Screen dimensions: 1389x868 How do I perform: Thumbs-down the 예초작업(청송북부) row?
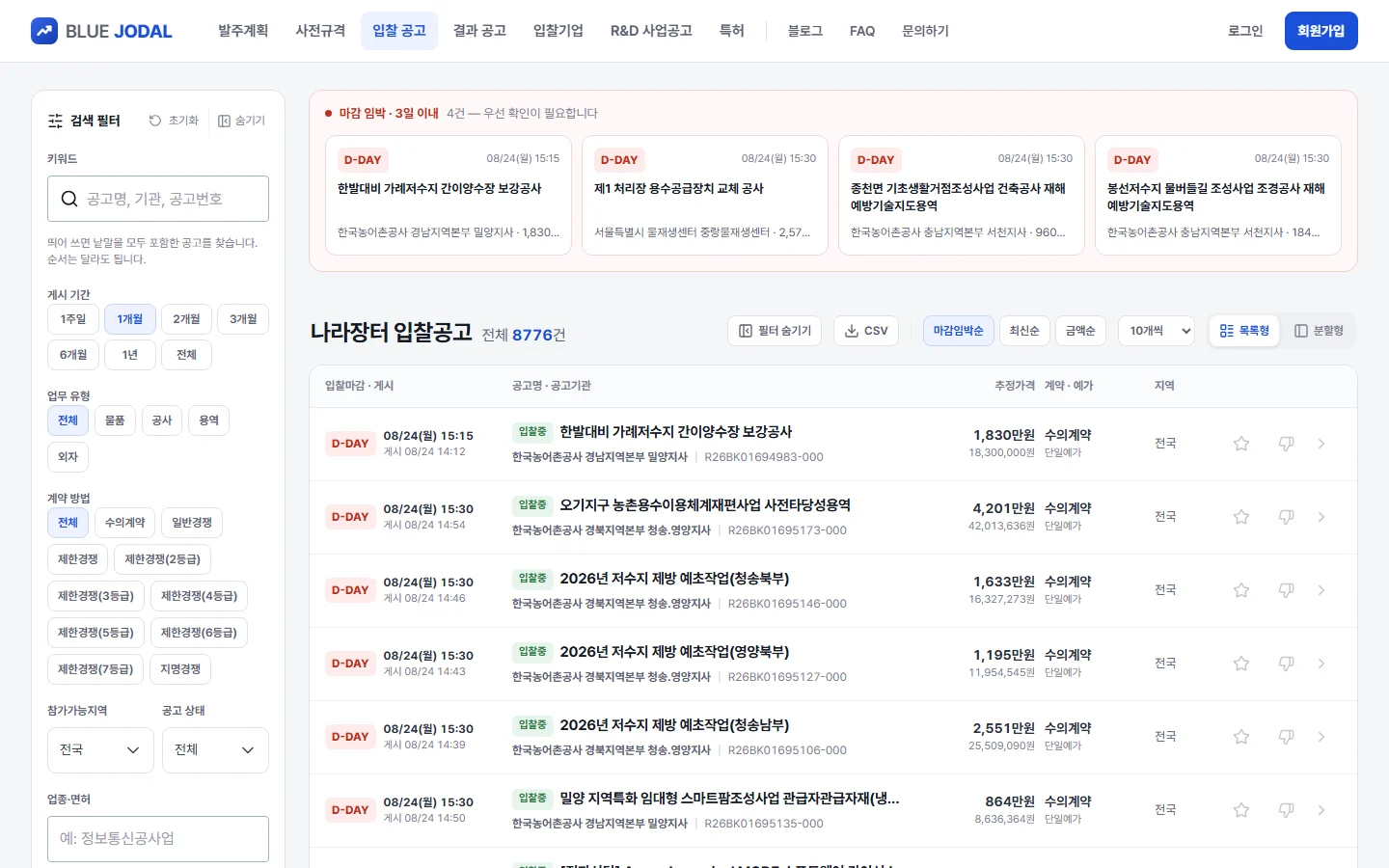click(x=1286, y=590)
